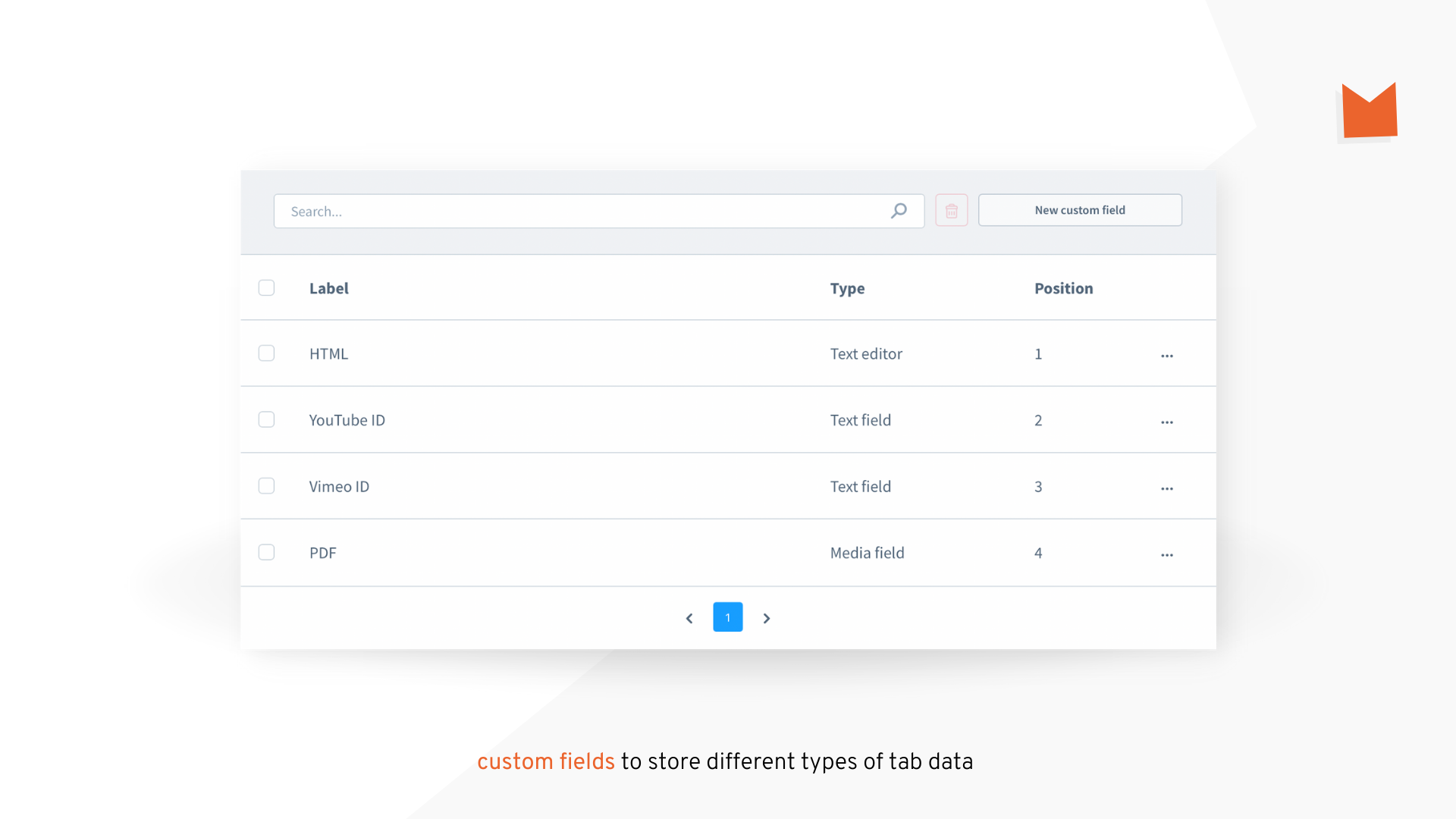Toggle the select-all checkbox in header
1456x819 pixels.
tap(266, 287)
